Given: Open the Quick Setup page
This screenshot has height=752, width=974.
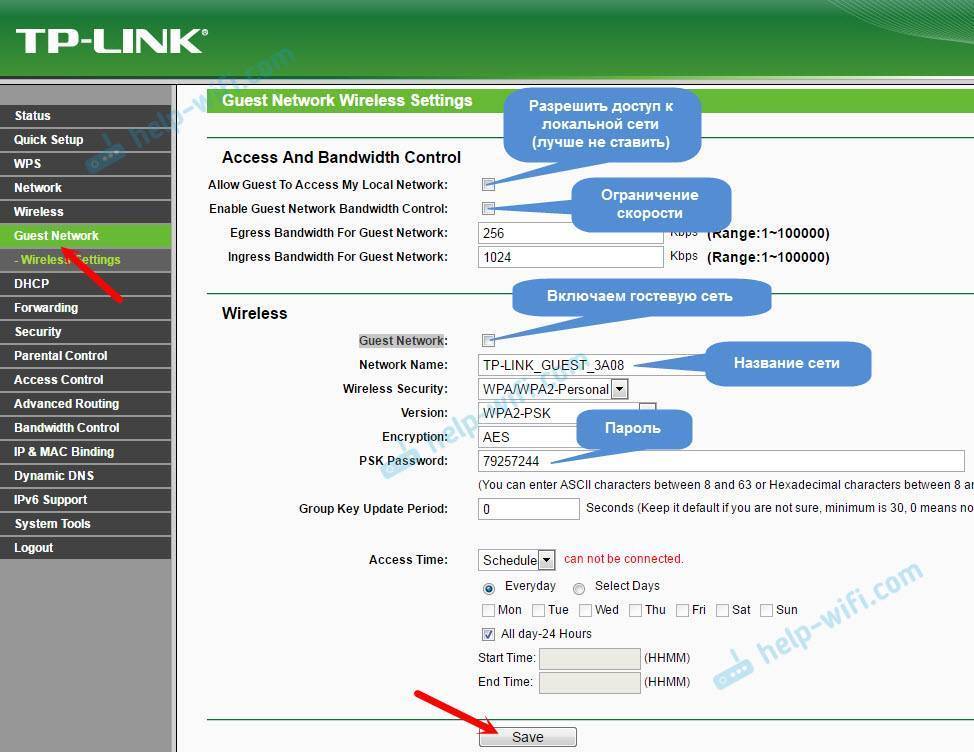Looking at the screenshot, I should point(85,140).
